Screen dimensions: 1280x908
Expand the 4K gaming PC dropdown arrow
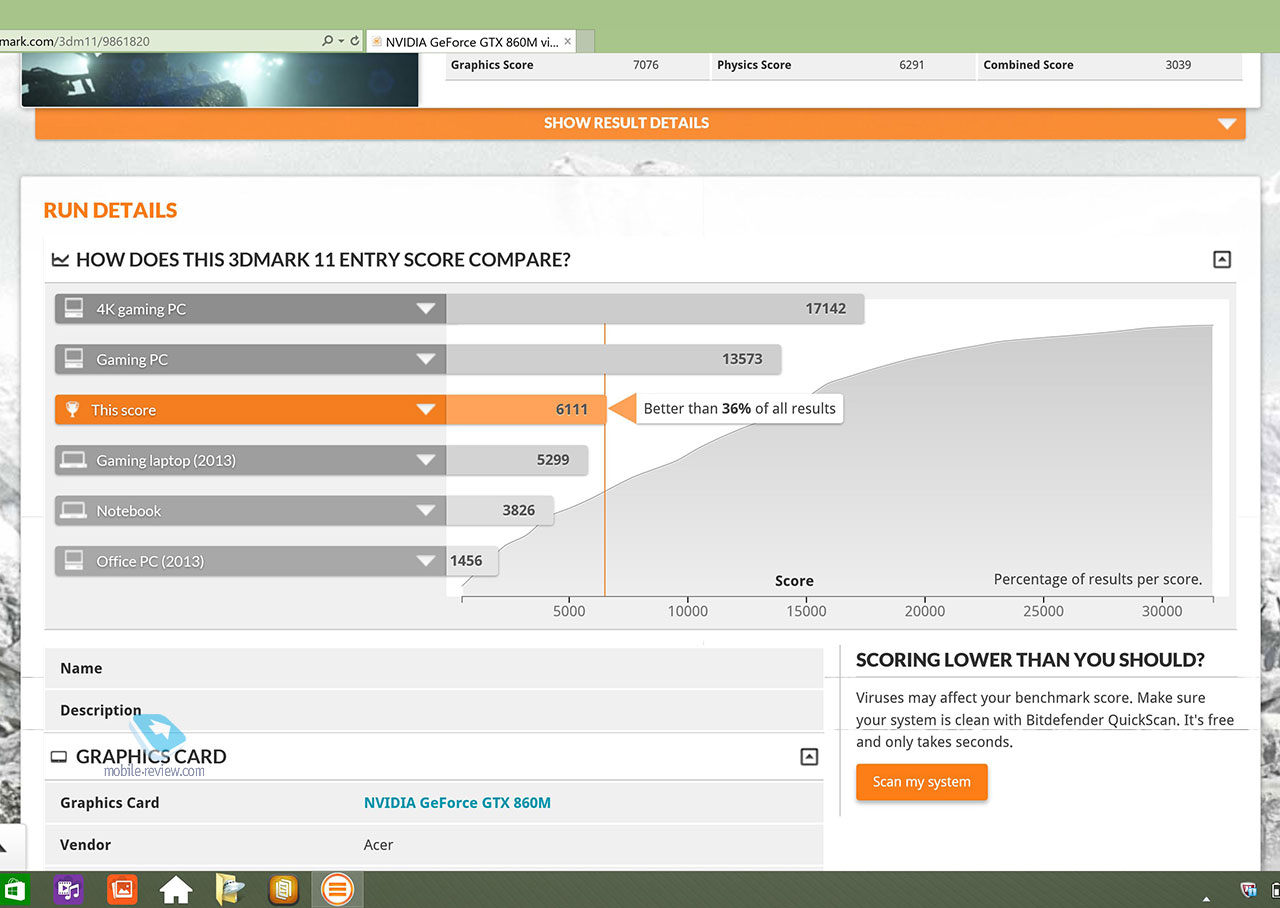(x=426, y=309)
